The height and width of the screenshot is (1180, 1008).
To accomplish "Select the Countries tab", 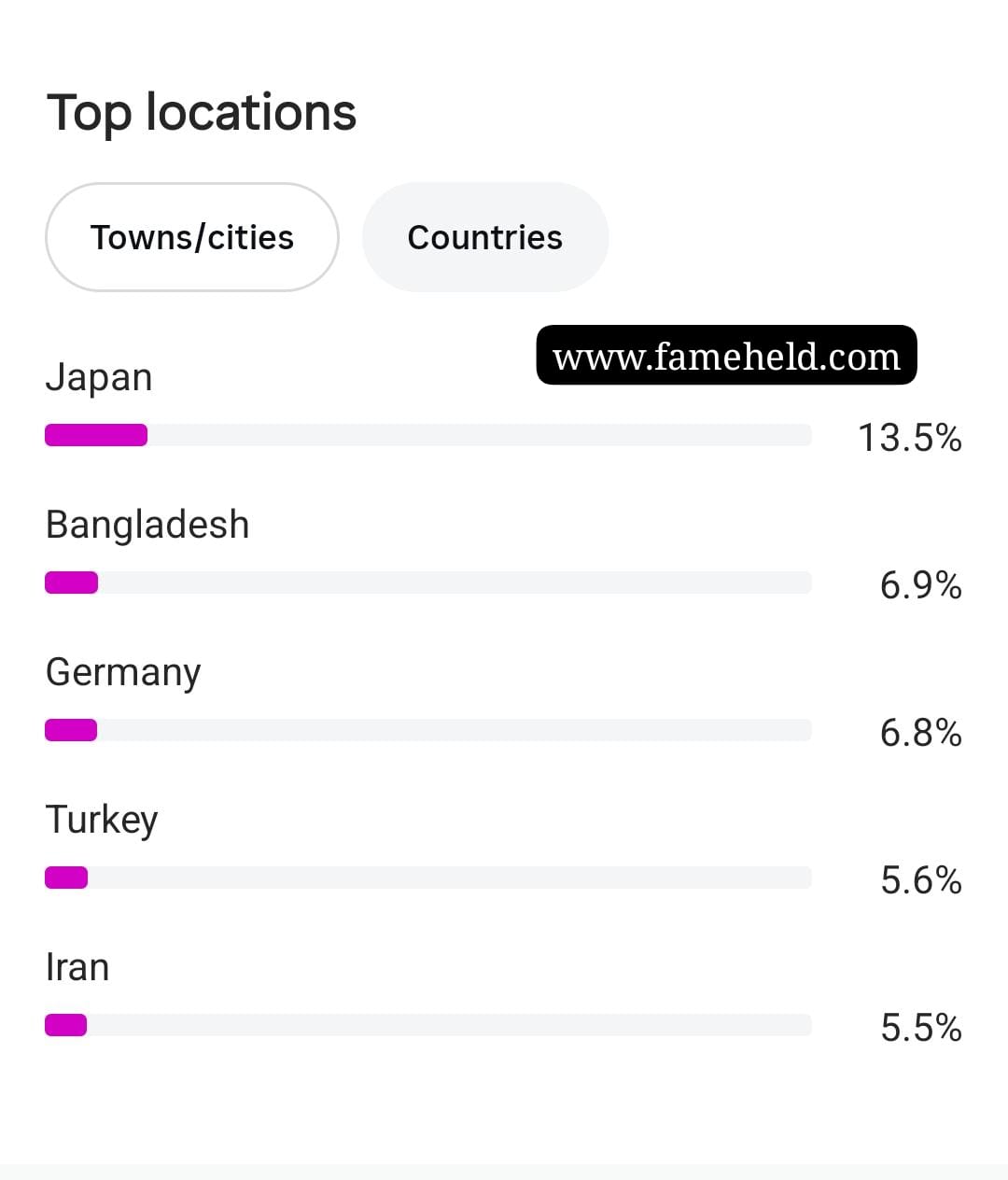I will [485, 237].
